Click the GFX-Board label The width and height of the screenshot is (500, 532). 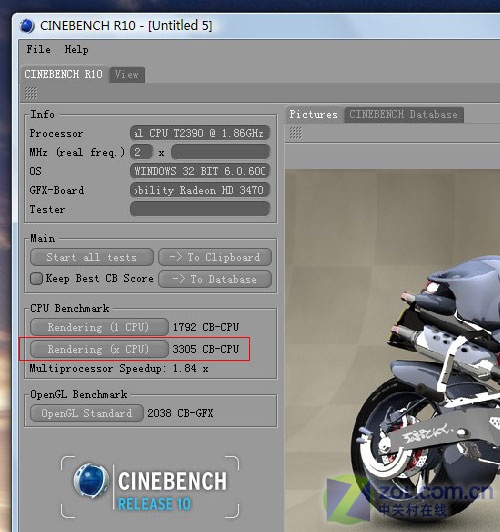click(x=57, y=190)
